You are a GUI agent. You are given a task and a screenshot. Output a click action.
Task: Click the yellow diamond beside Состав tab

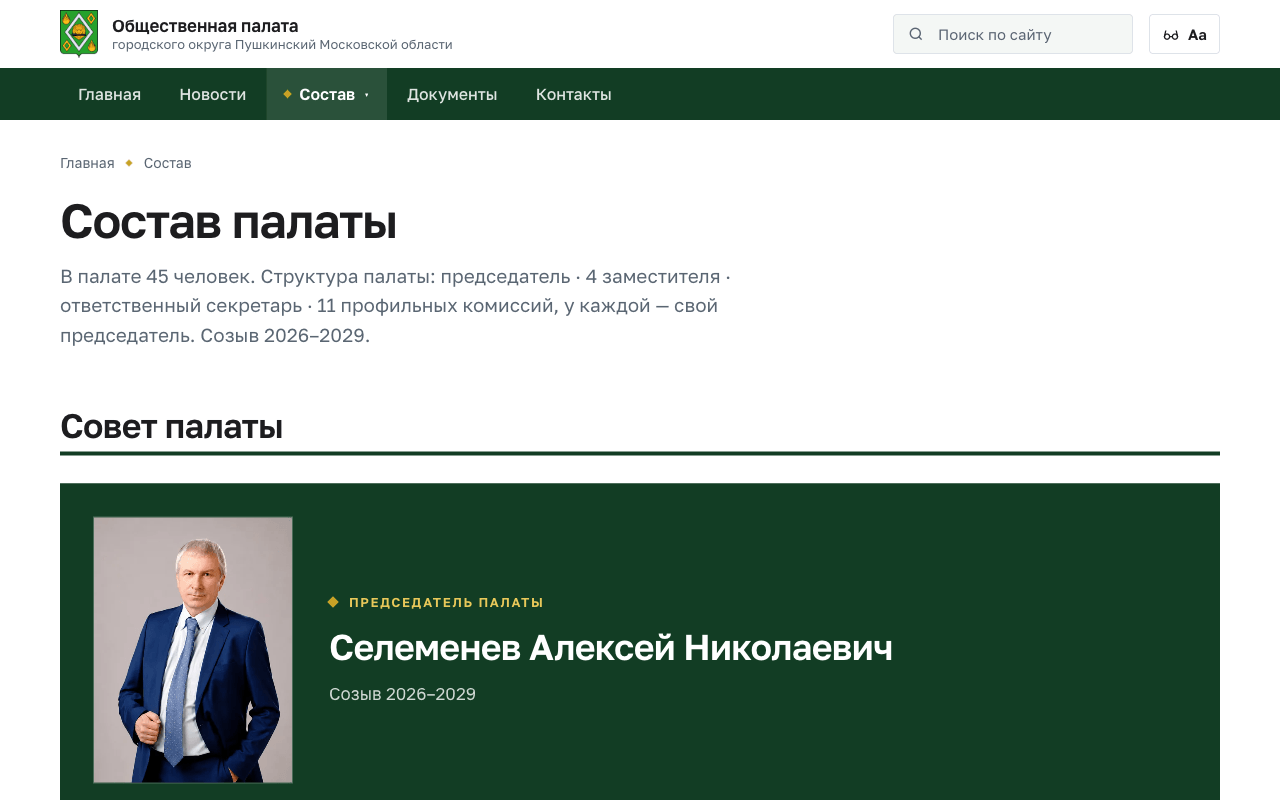pos(287,94)
